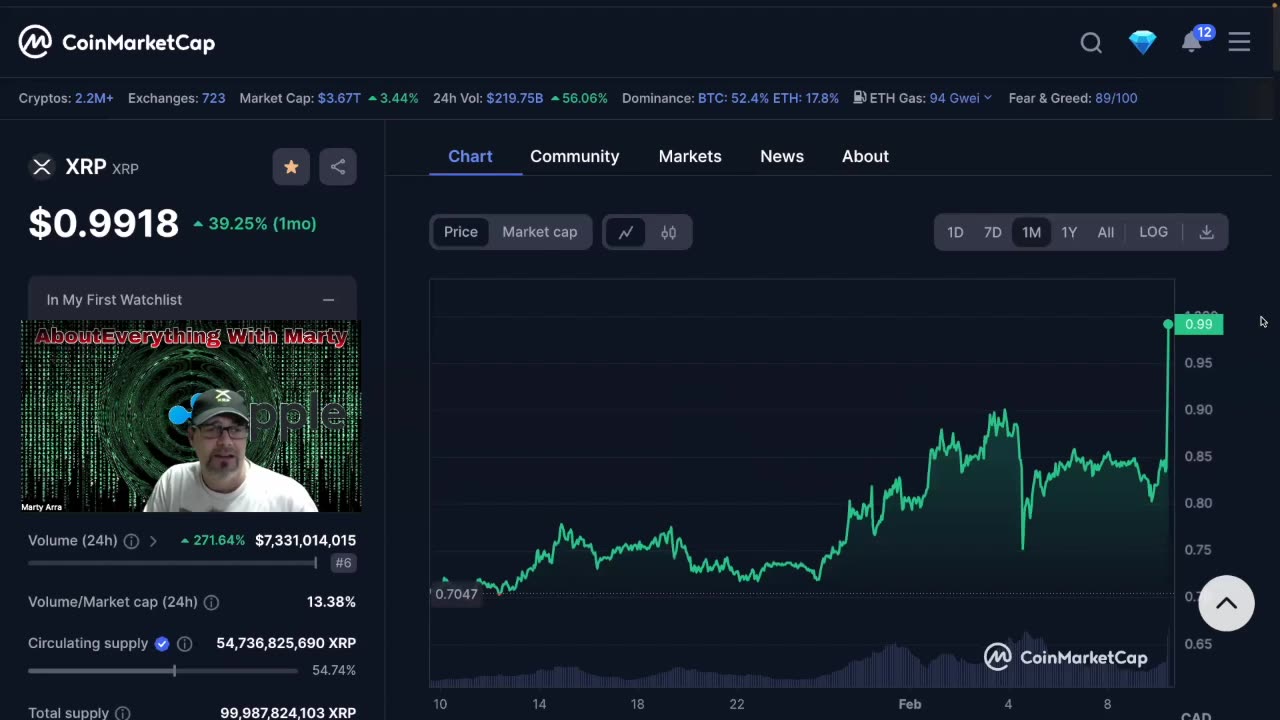Toggle the XRP watchlist star

coord(291,167)
